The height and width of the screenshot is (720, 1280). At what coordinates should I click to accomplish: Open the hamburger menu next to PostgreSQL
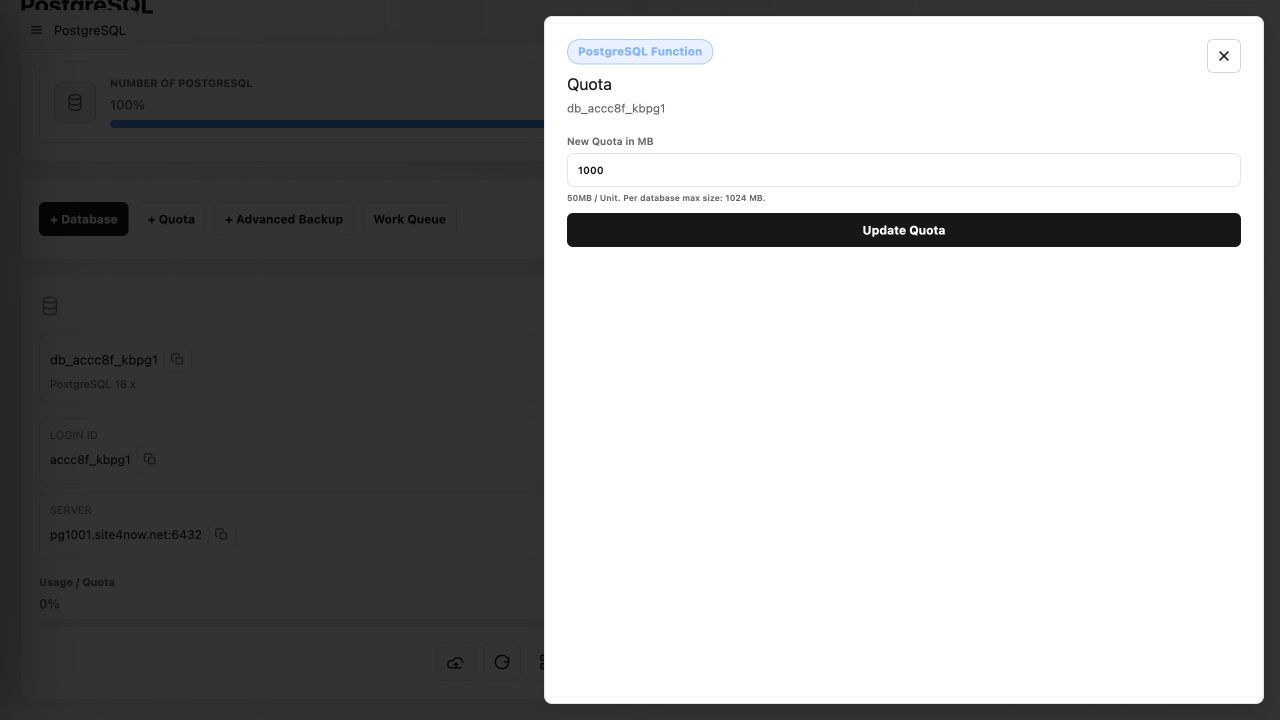click(37, 30)
